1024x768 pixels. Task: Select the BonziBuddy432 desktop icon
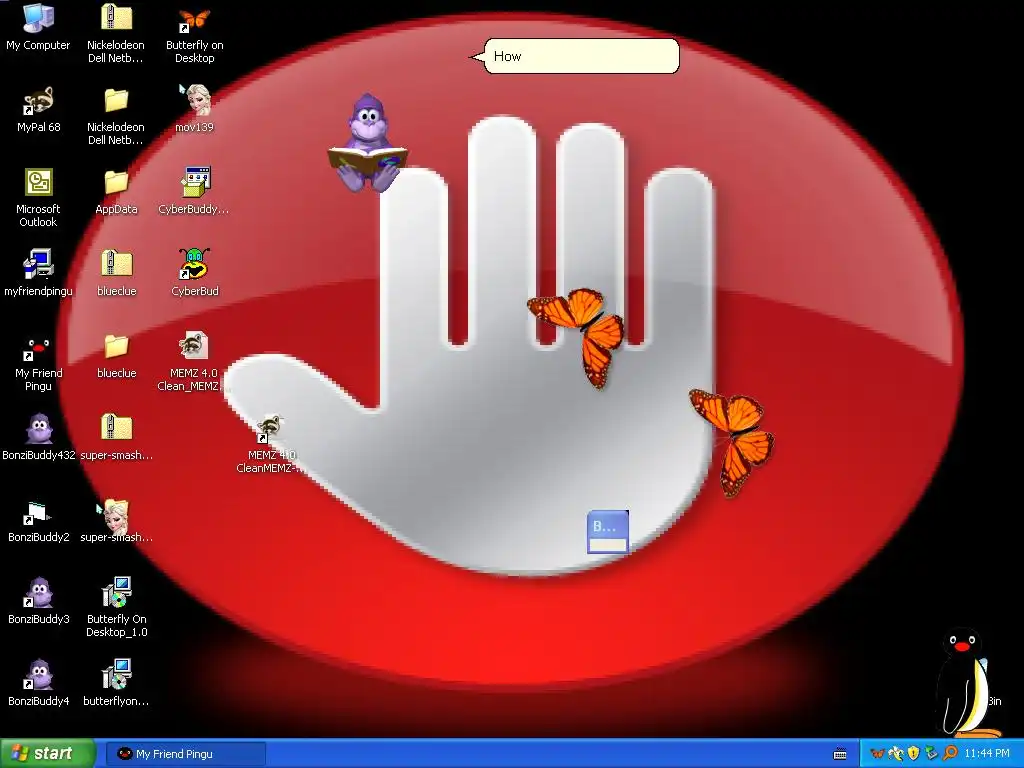(38, 437)
